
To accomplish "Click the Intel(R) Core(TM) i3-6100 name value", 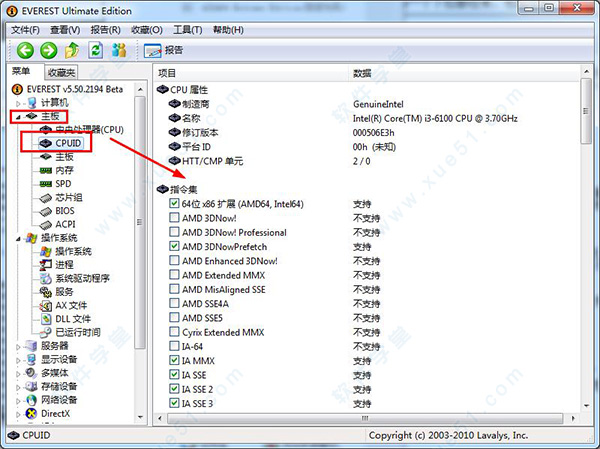I will tap(435, 119).
